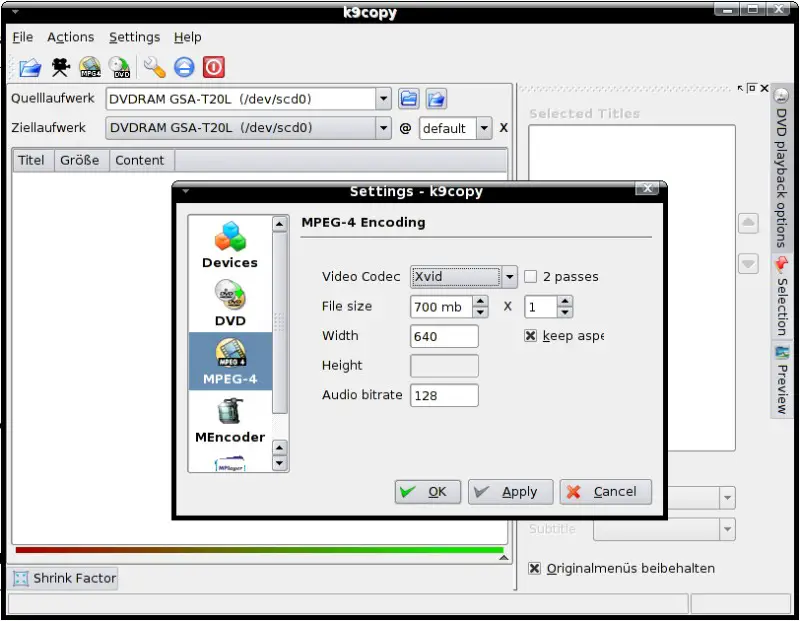The width and height of the screenshot is (800, 621).
Task: Click the open folder icon beside Quelllaufwerk
Action: click(x=409, y=98)
